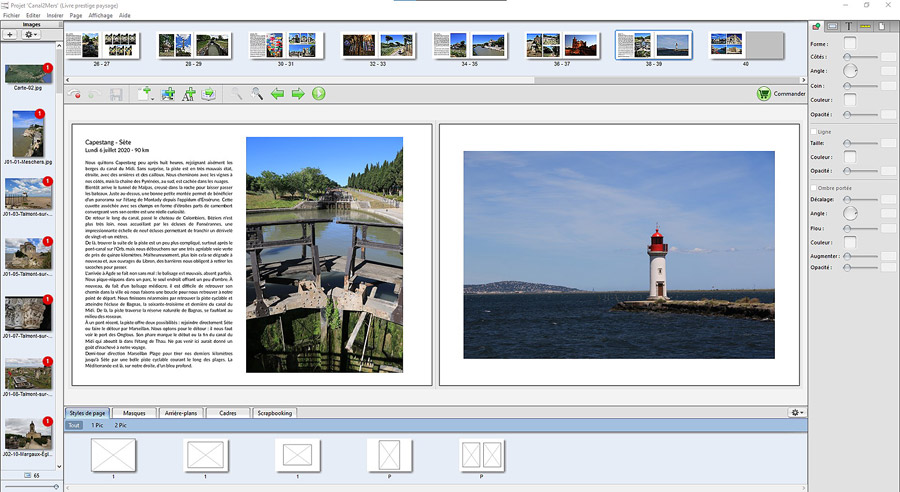
Task: Adjust the Coin slider
Action: (860, 86)
